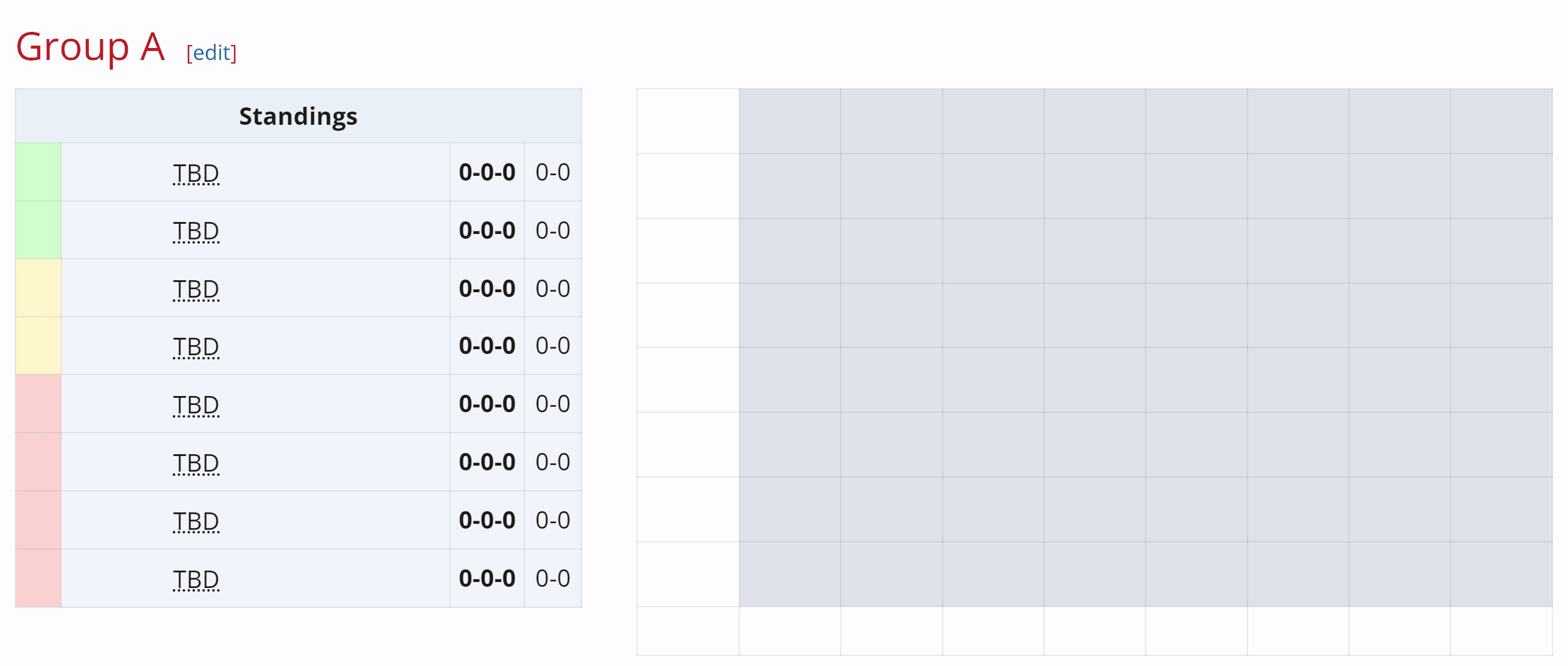Screen dimensions: 1568x666
Task: Select TBD in the fourth standings row
Action: pyautogui.click(x=196, y=346)
